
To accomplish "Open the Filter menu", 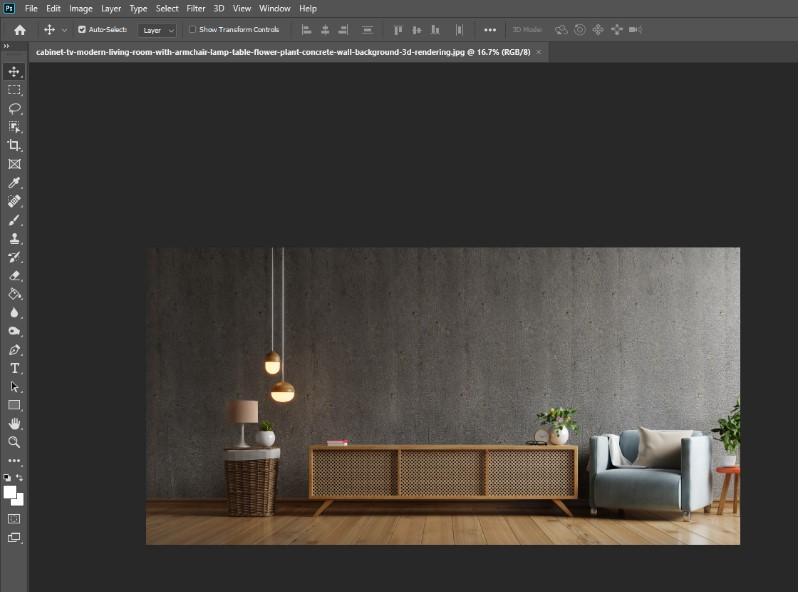I will coord(196,9).
